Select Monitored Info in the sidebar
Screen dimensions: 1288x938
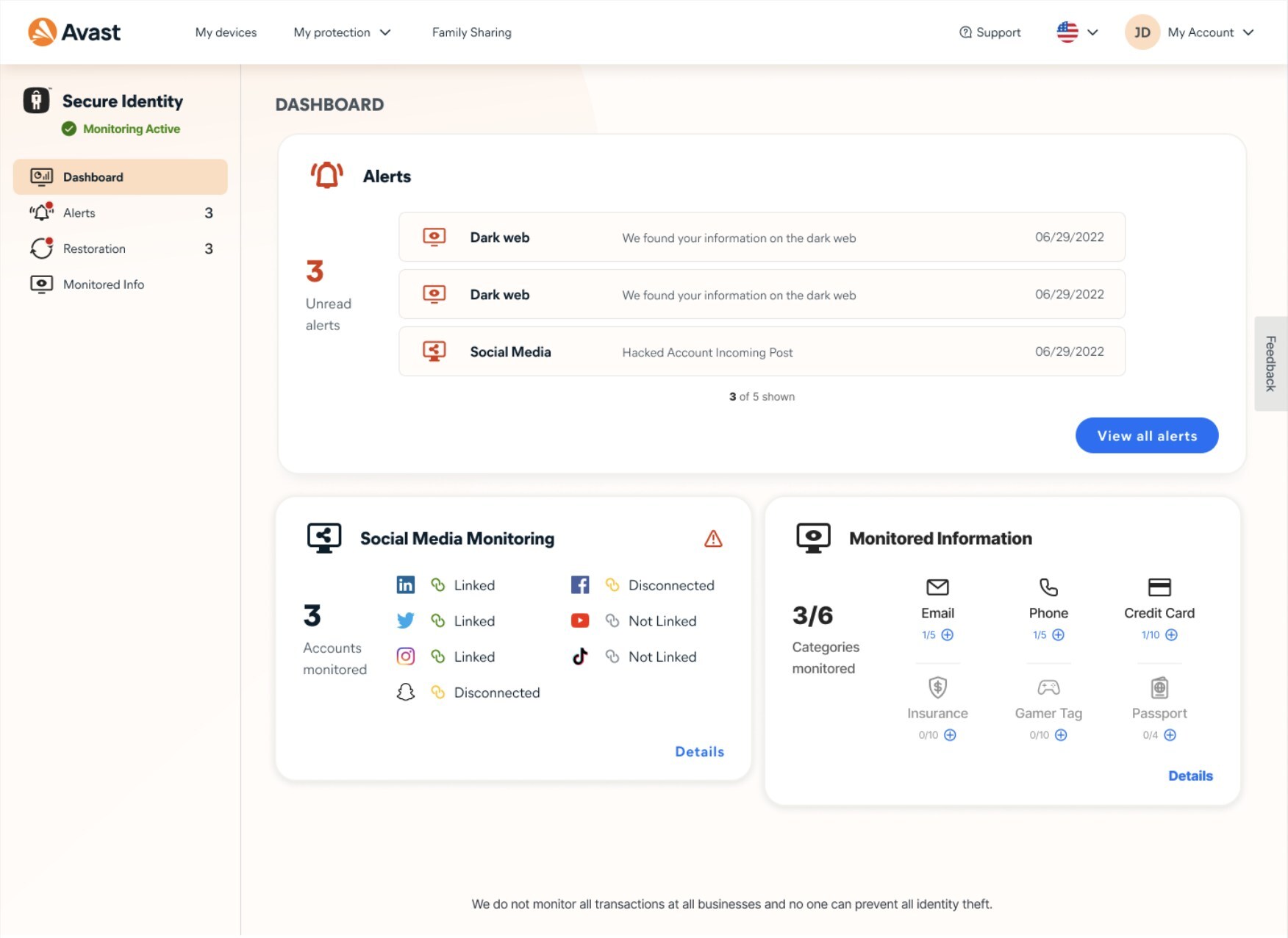click(x=103, y=284)
